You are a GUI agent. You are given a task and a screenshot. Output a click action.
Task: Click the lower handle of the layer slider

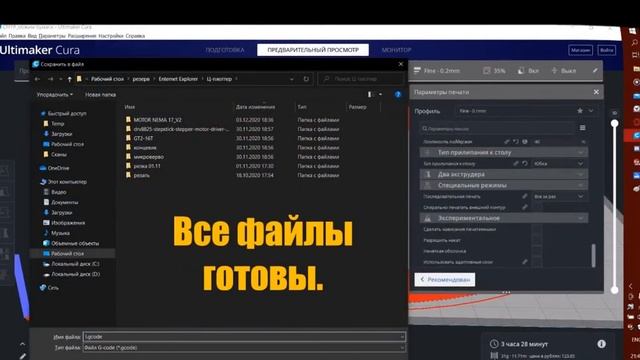[614, 290]
